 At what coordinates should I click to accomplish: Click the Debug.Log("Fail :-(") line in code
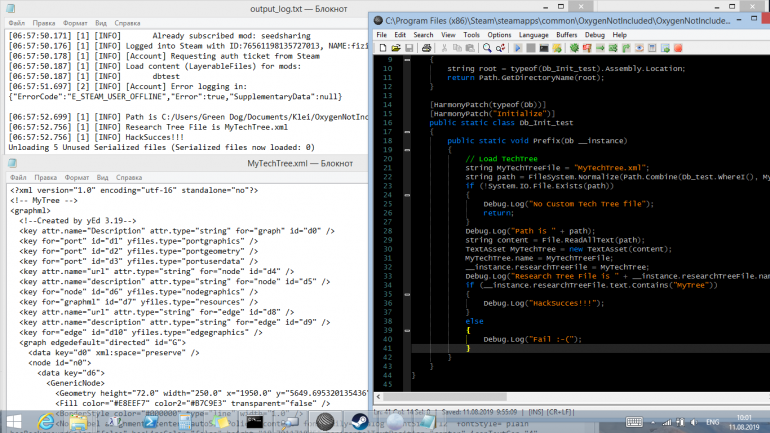[x=532, y=339]
